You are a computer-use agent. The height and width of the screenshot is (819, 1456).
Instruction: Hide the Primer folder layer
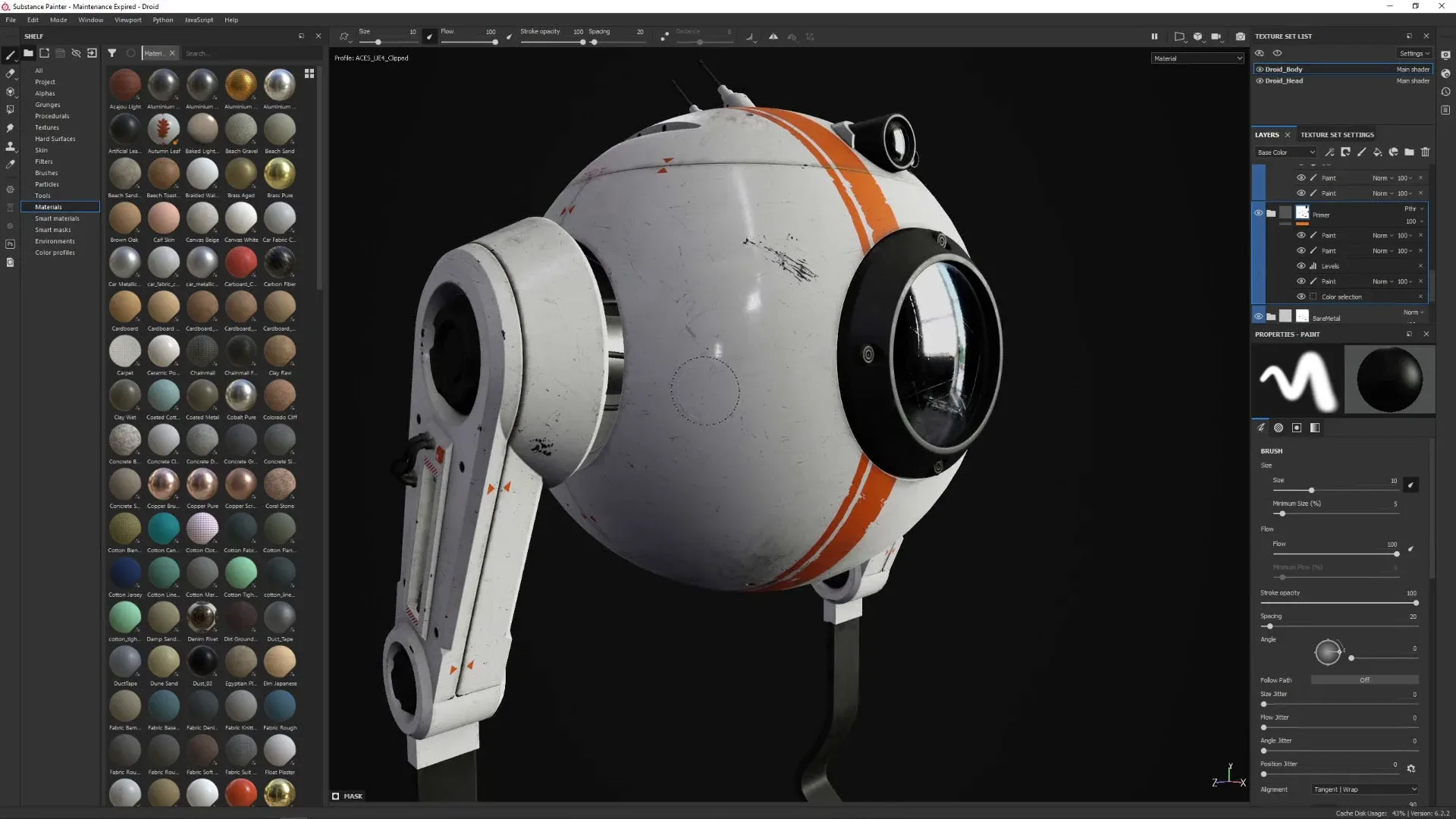1258,213
